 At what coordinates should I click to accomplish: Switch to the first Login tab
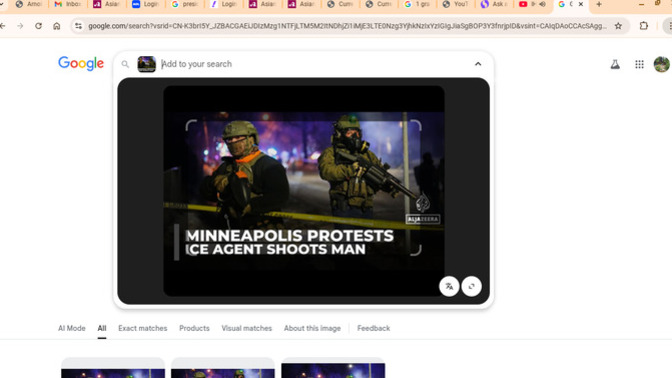[146, 4]
